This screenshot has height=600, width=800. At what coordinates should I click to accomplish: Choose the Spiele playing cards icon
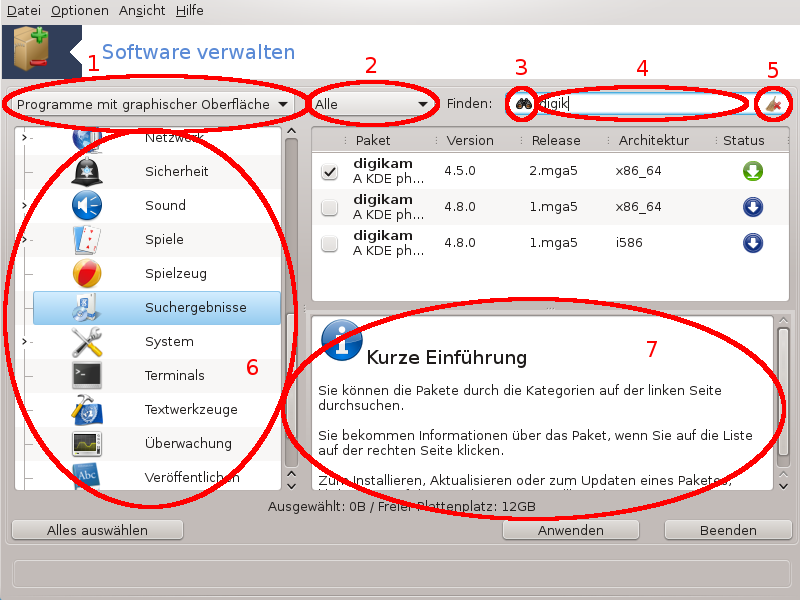point(87,239)
